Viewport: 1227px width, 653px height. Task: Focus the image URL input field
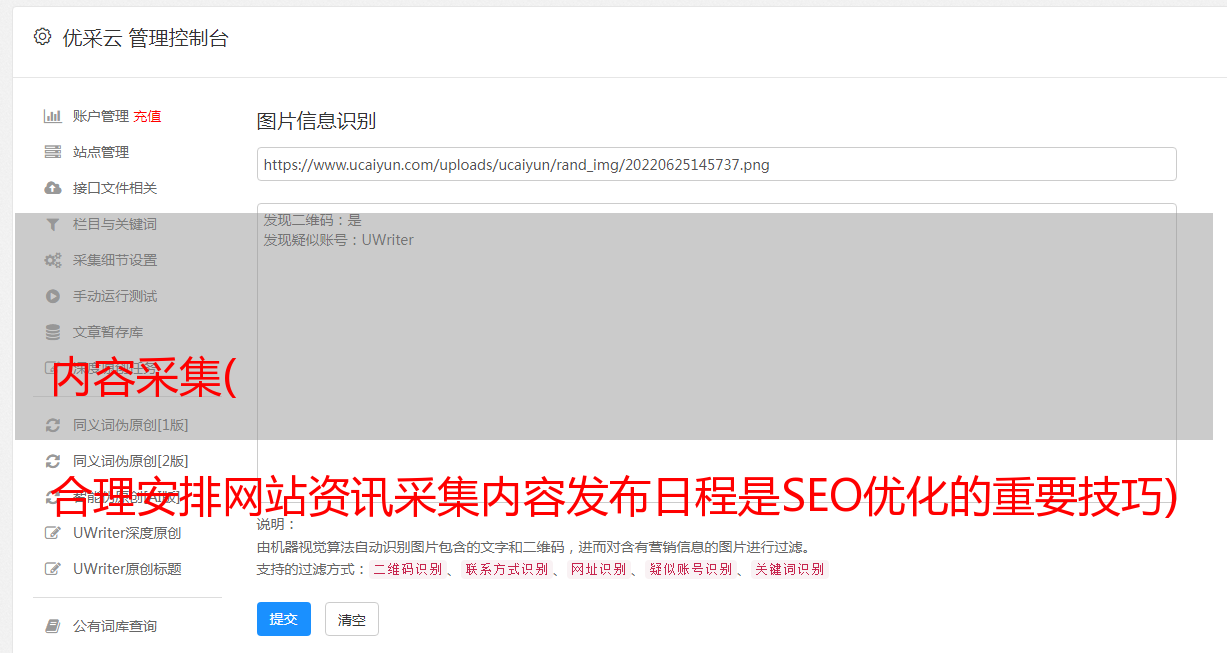coord(716,164)
